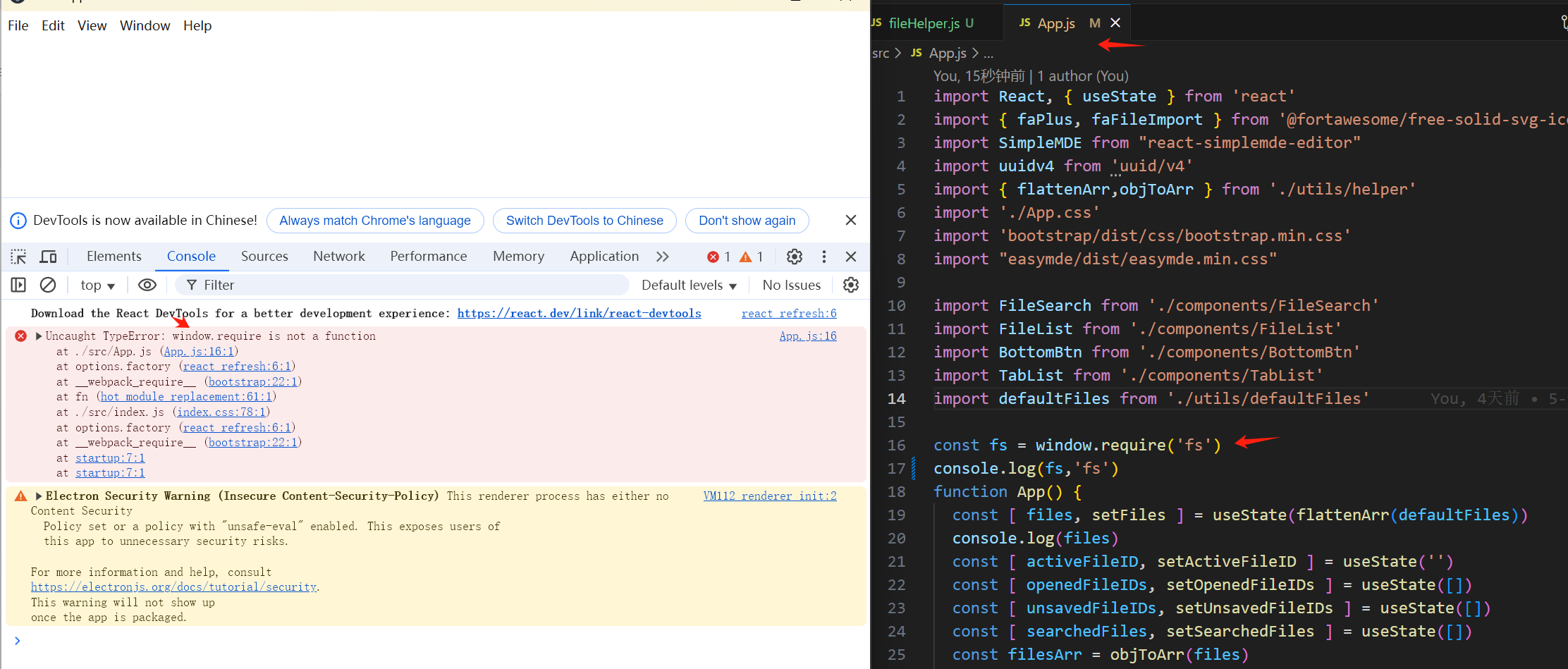
Task: Clear the console with the ban icon
Action: (48, 285)
